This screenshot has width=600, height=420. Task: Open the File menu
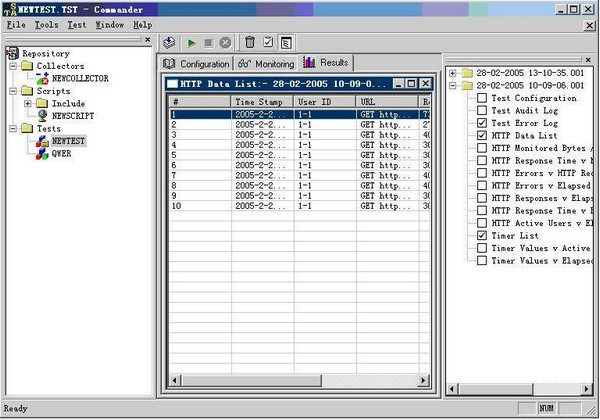[16, 25]
